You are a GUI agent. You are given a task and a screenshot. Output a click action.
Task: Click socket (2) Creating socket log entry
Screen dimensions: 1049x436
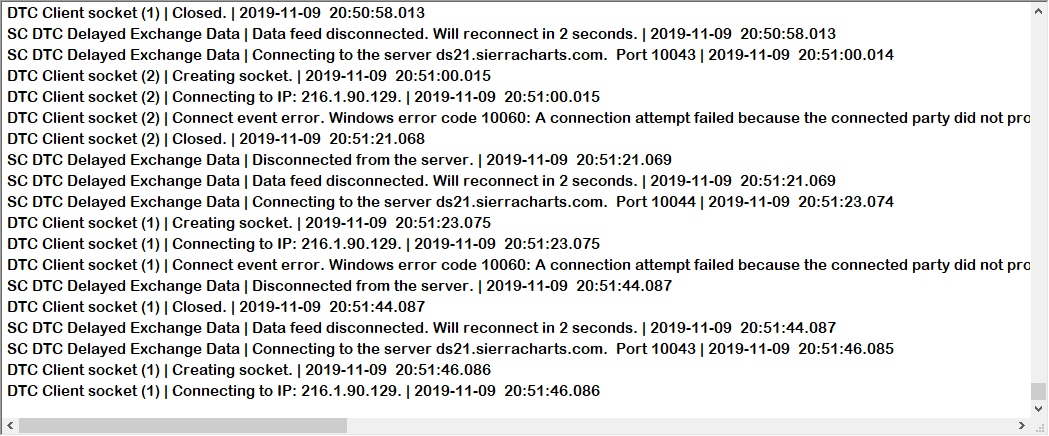pos(249,76)
